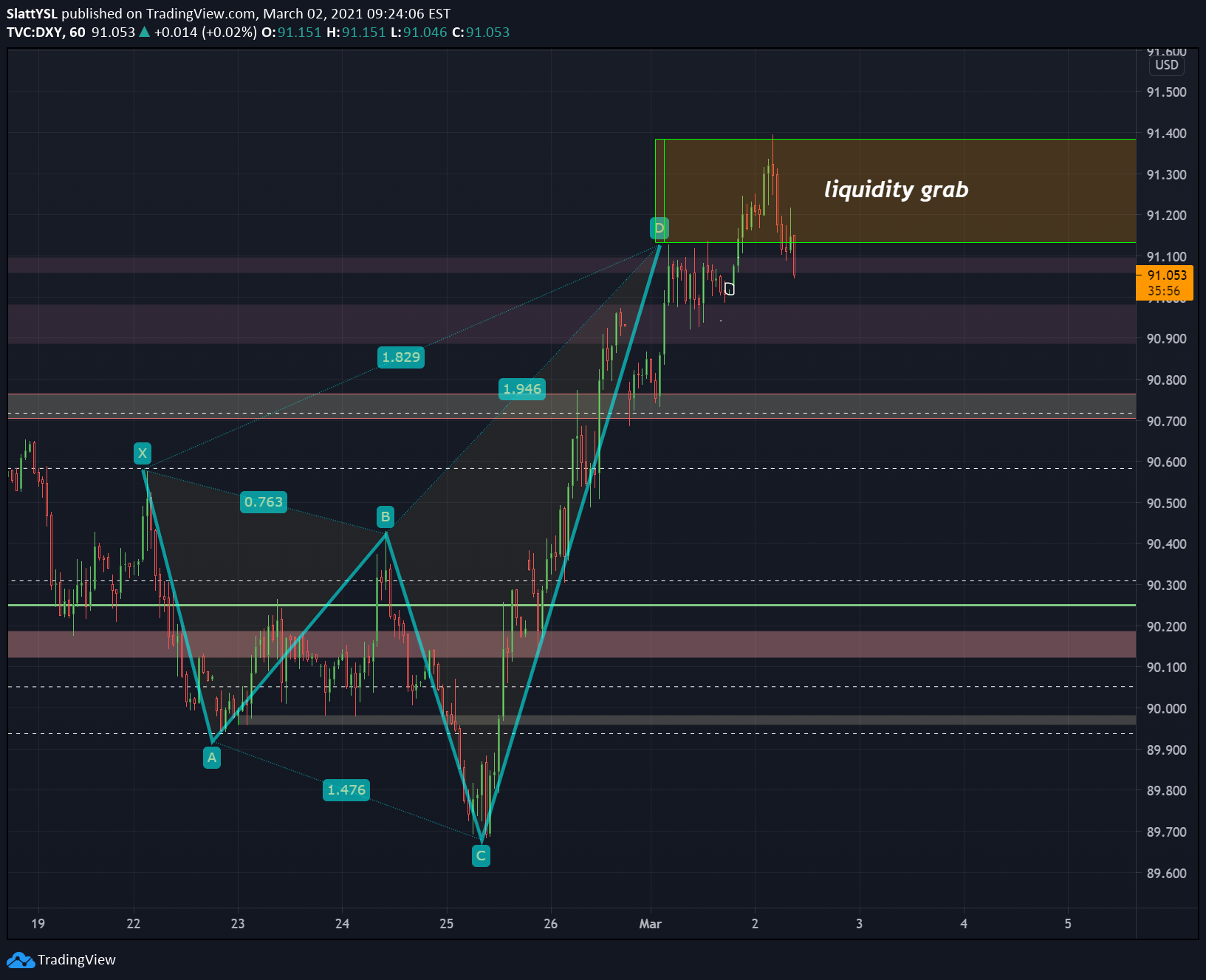Select the B point label of the pattern

point(386,517)
